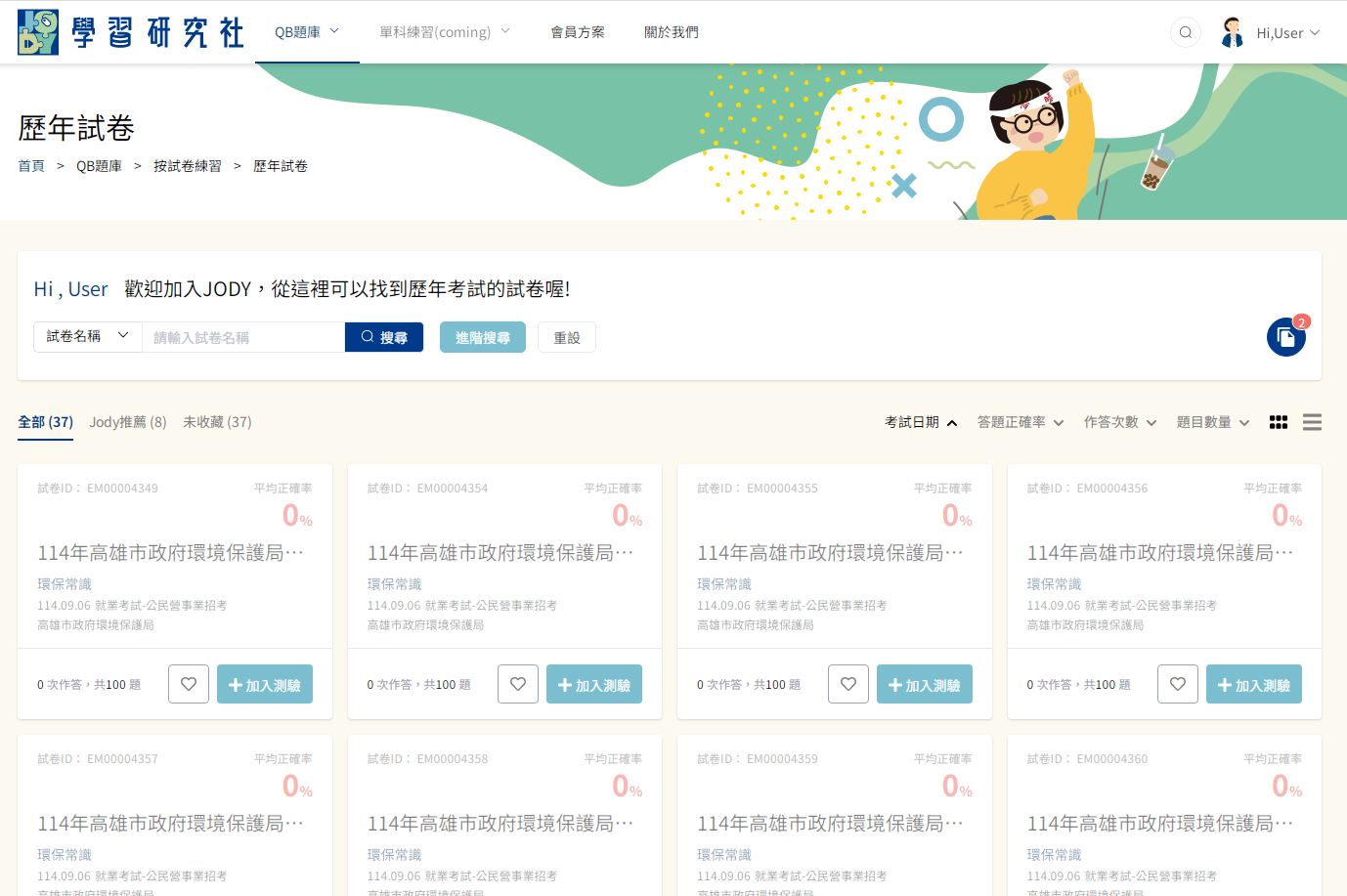This screenshot has height=896, width=1347.
Task: Click the 學習研究社 site logo
Action: pyautogui.click(x=131, y=32)
